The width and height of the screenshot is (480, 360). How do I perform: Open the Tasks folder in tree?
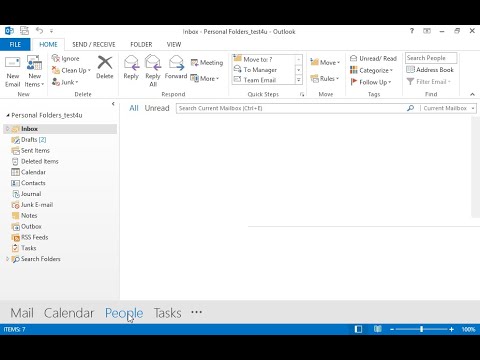24,248
